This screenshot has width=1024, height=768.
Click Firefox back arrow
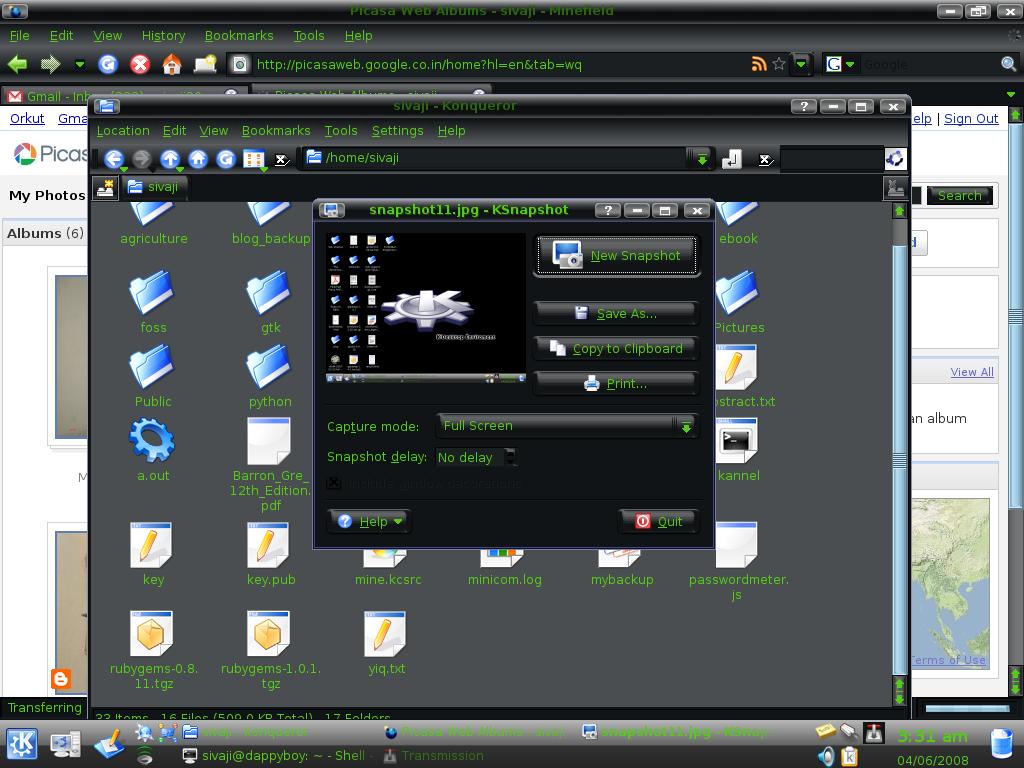[x=18, y=64]
